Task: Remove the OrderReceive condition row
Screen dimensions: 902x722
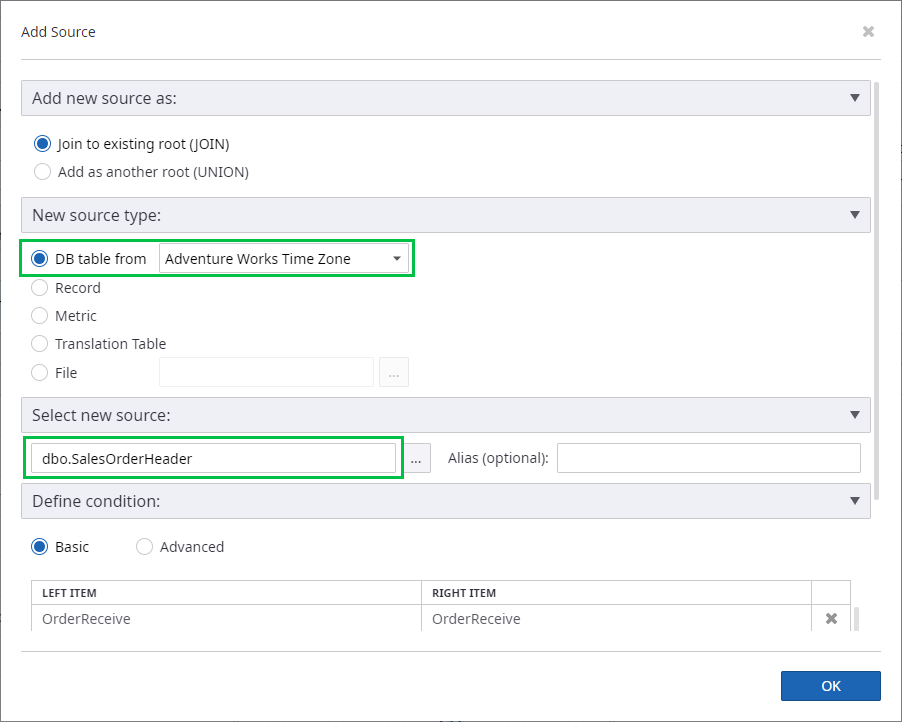Action: pyautogui.click(x=831, y=619)
